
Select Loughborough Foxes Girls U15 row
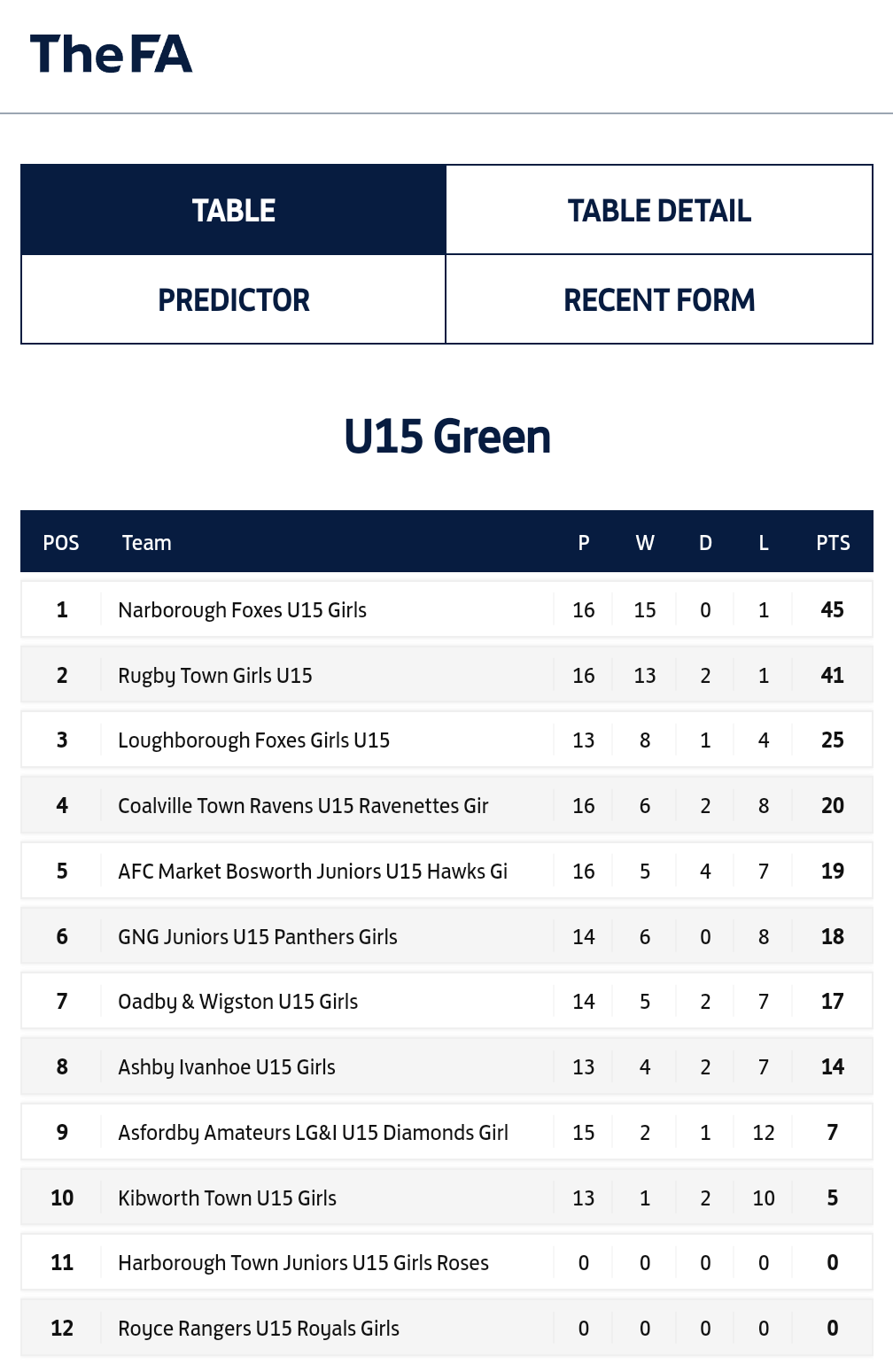click(x=253, y=740)
